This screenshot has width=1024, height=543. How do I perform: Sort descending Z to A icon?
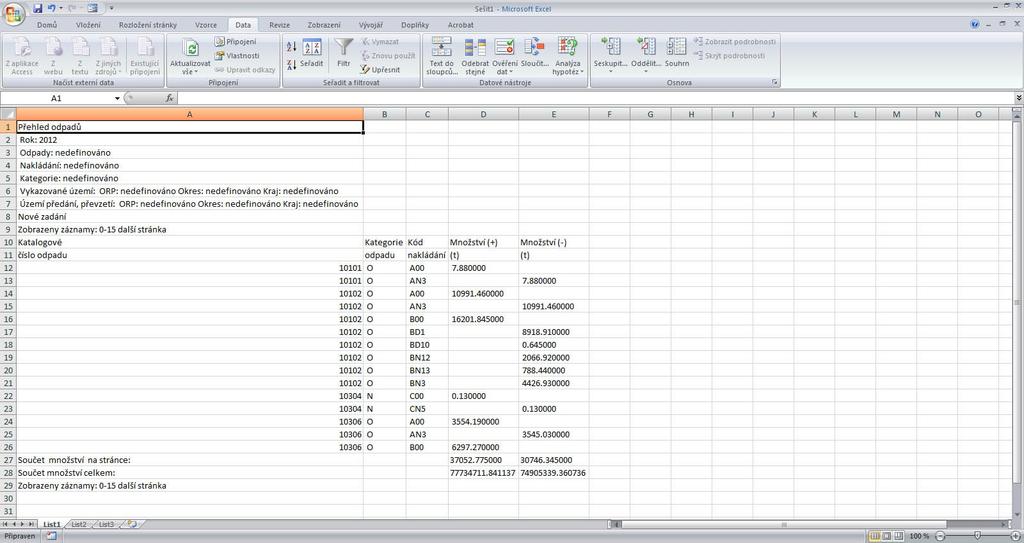pos(291,65)
